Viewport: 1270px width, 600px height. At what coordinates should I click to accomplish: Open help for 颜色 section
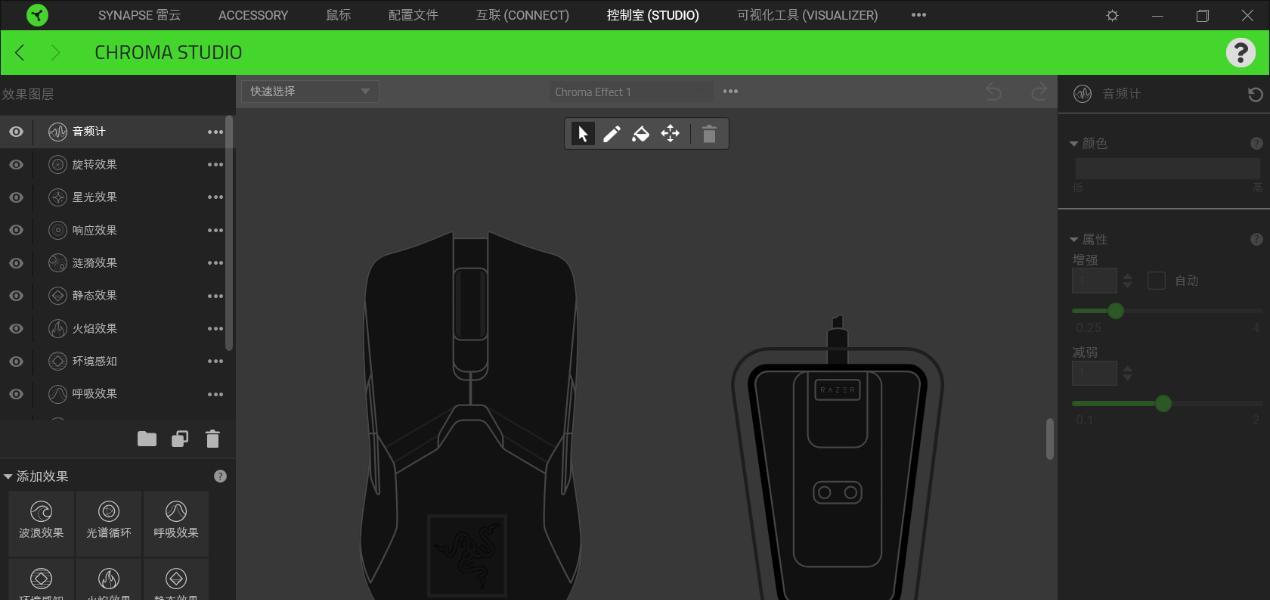(x=1256, y=144)
